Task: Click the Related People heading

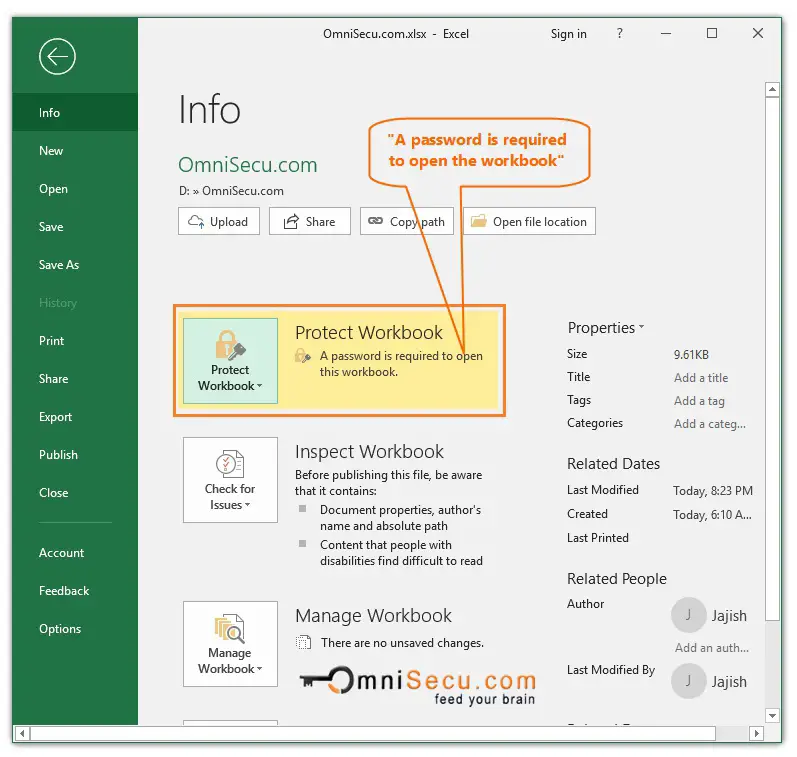Action: pos(617,579)
